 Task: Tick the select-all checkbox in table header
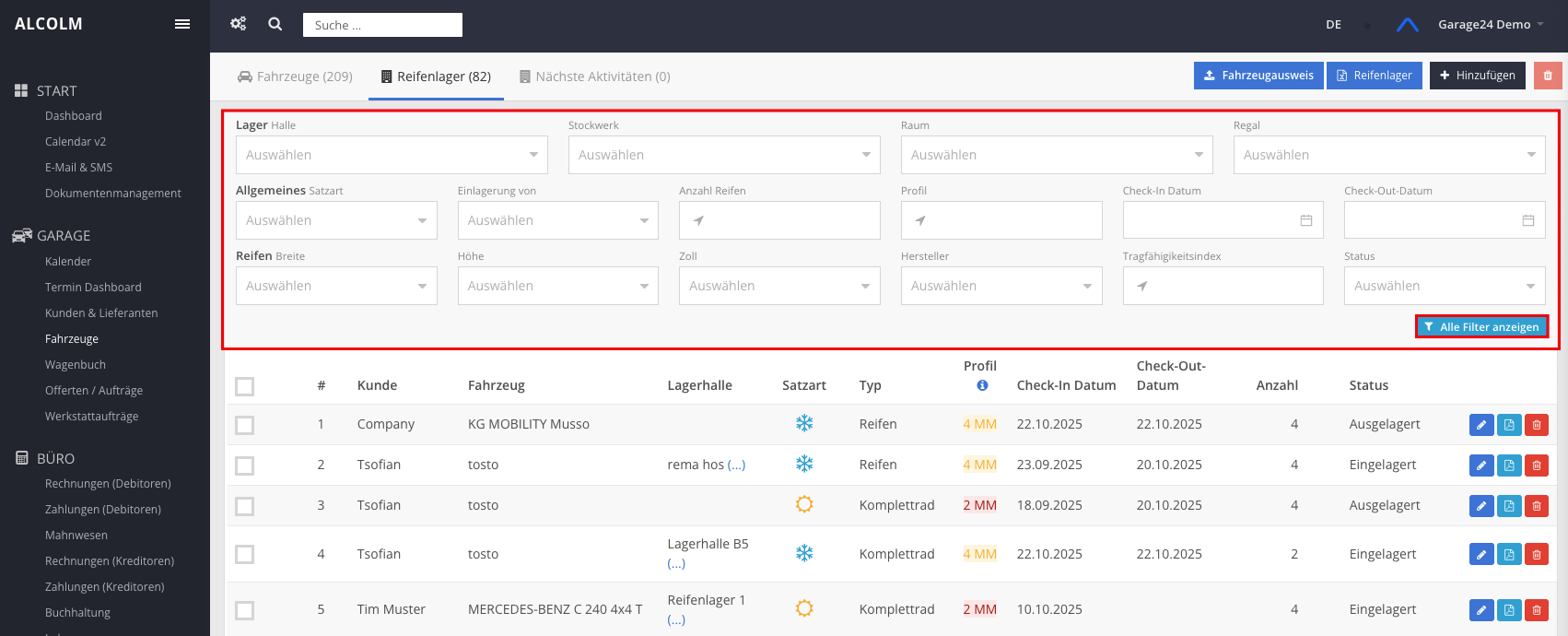(245, 386)
